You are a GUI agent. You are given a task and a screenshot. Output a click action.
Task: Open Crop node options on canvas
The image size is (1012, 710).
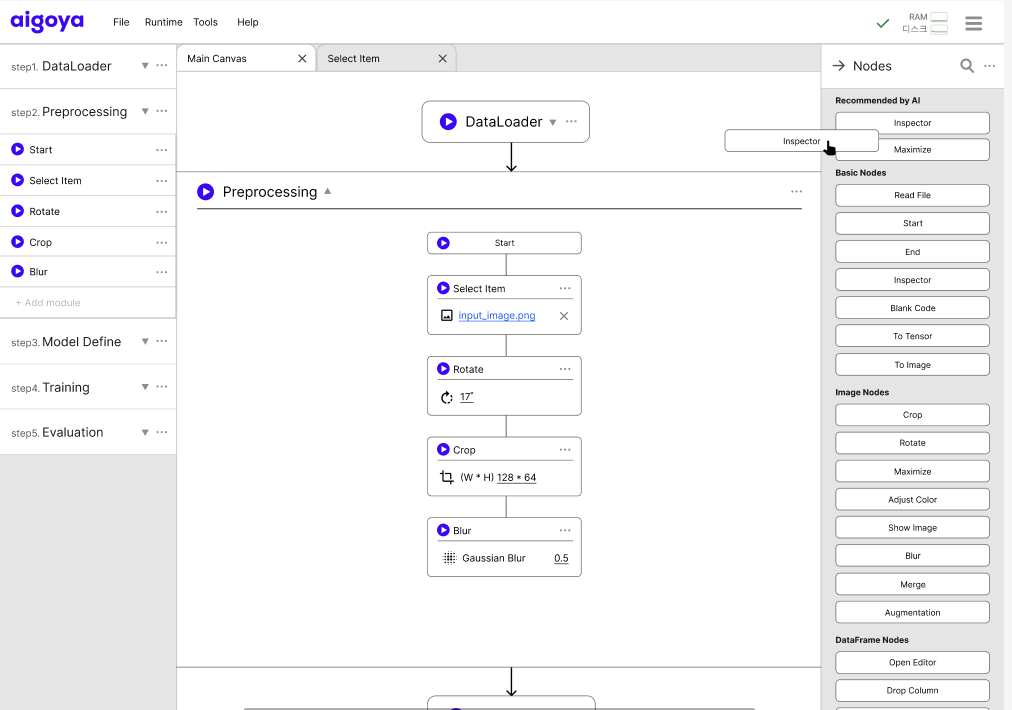pos(565,449)
